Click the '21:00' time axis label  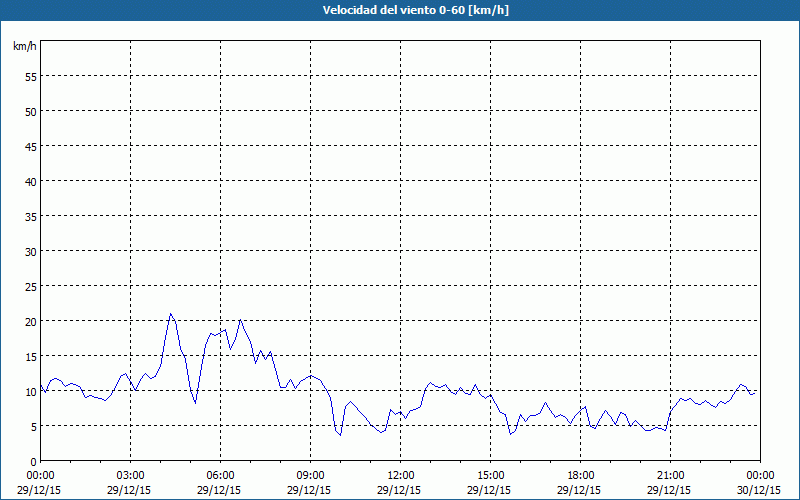670,476
